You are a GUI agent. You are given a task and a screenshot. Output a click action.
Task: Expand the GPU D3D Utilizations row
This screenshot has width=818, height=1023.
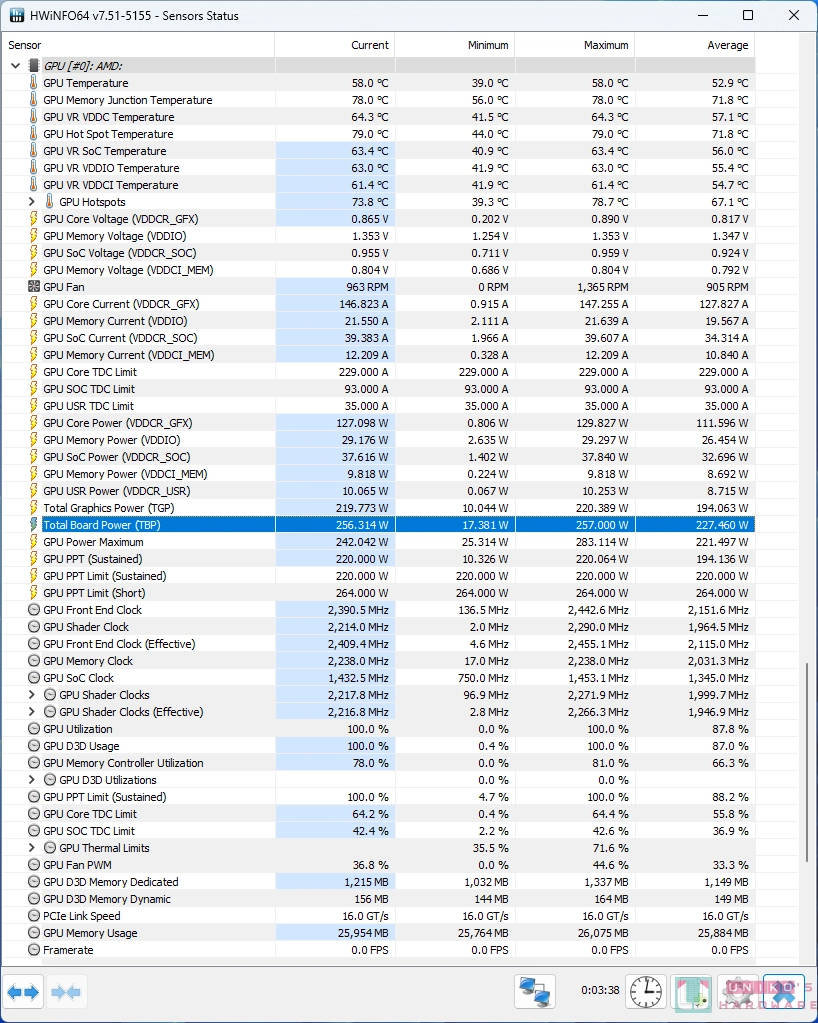coord(31,780)
